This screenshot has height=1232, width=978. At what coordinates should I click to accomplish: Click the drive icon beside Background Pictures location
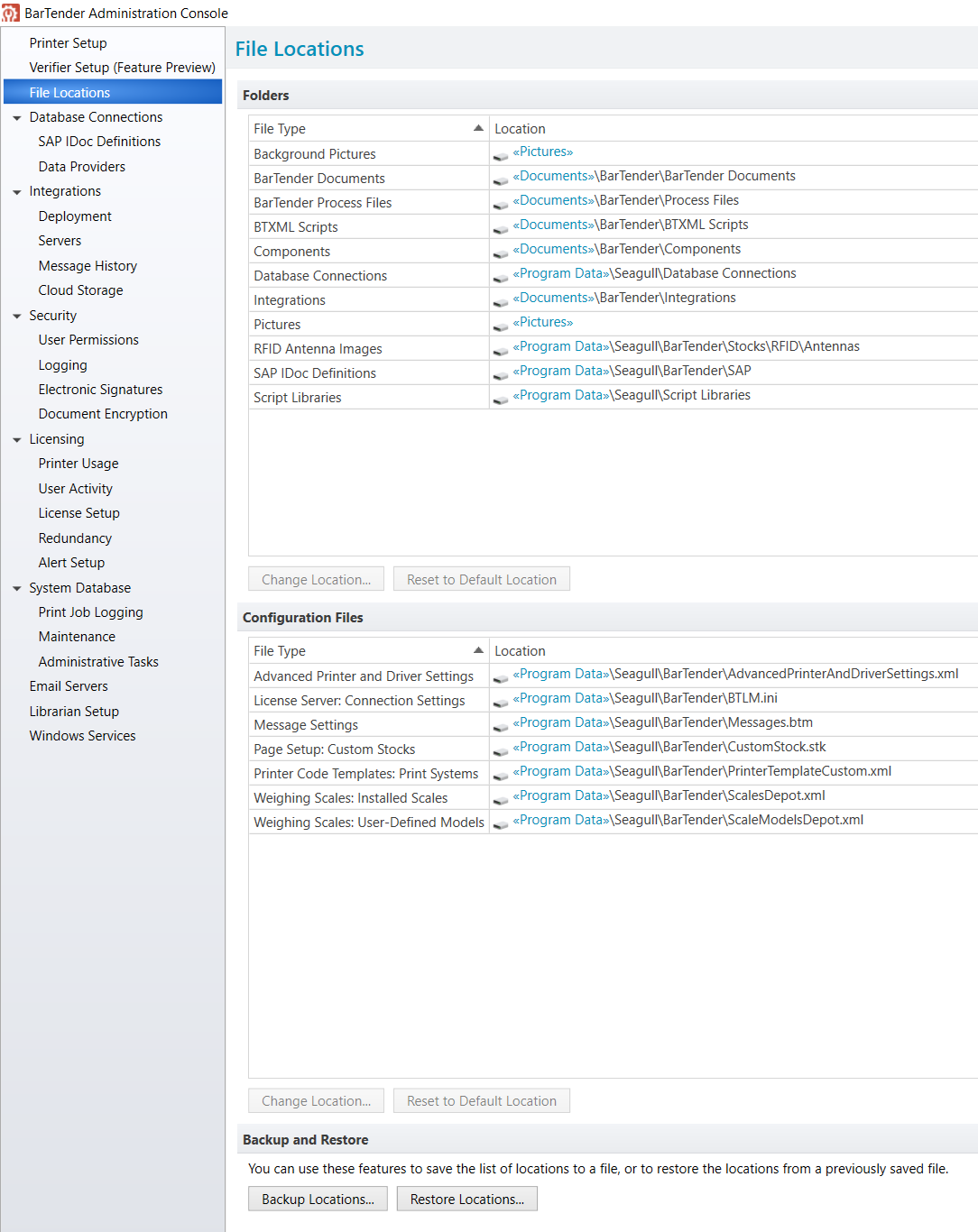(501, 156)
